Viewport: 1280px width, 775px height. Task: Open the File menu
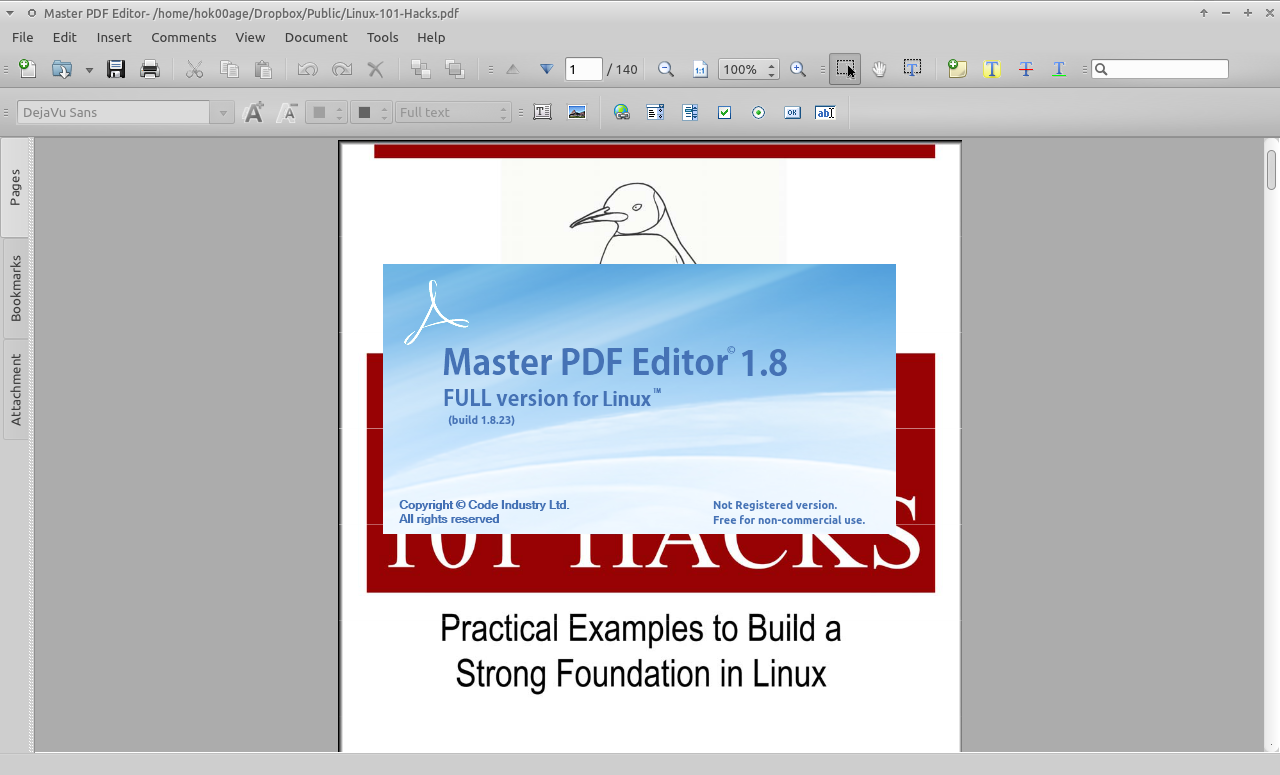coord(22,37)
